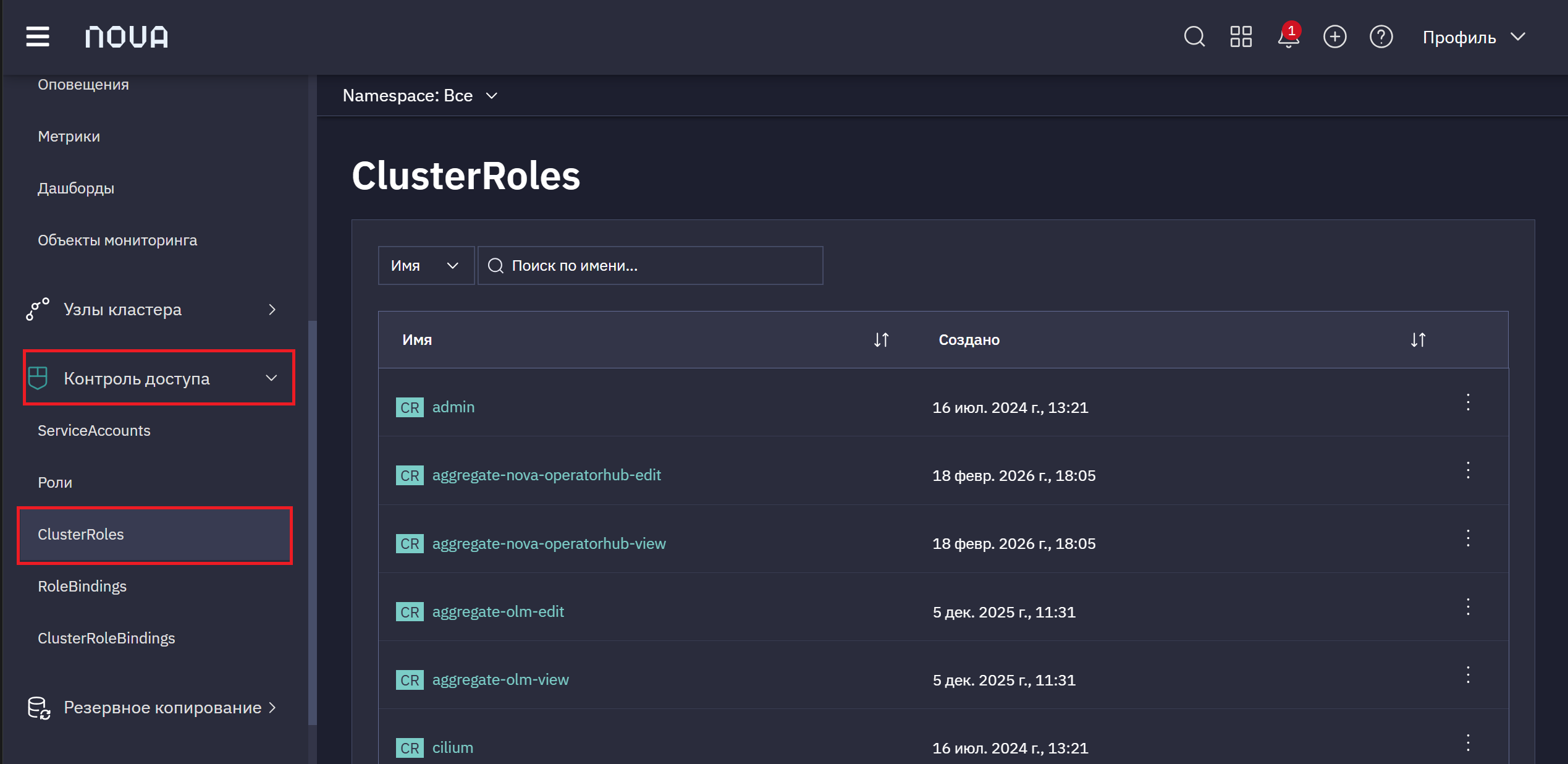Sort table by Создано column arrows
This screenshot has height=764, width=1568.
1418,340
